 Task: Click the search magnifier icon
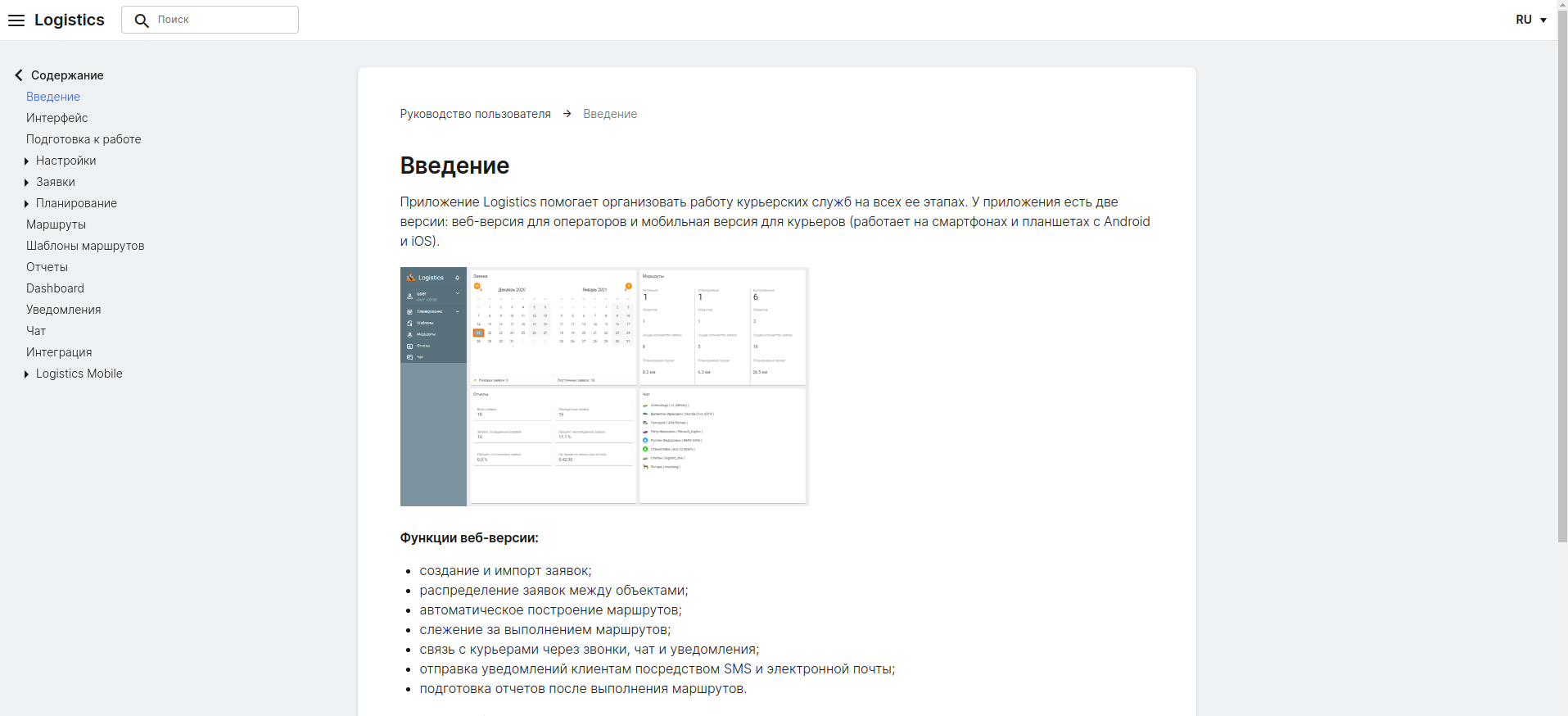[x=142, y=20]
